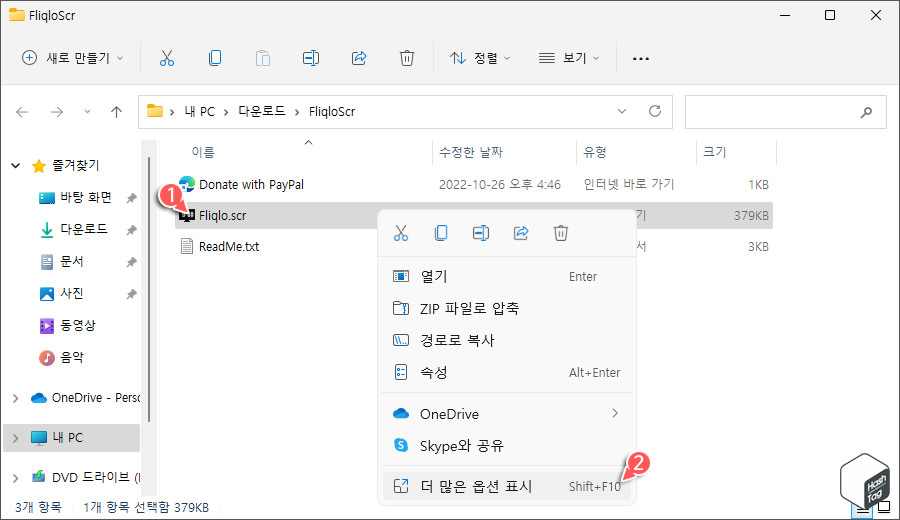
Task: Select 속성 in the context menu
Action: pos(506,372)
